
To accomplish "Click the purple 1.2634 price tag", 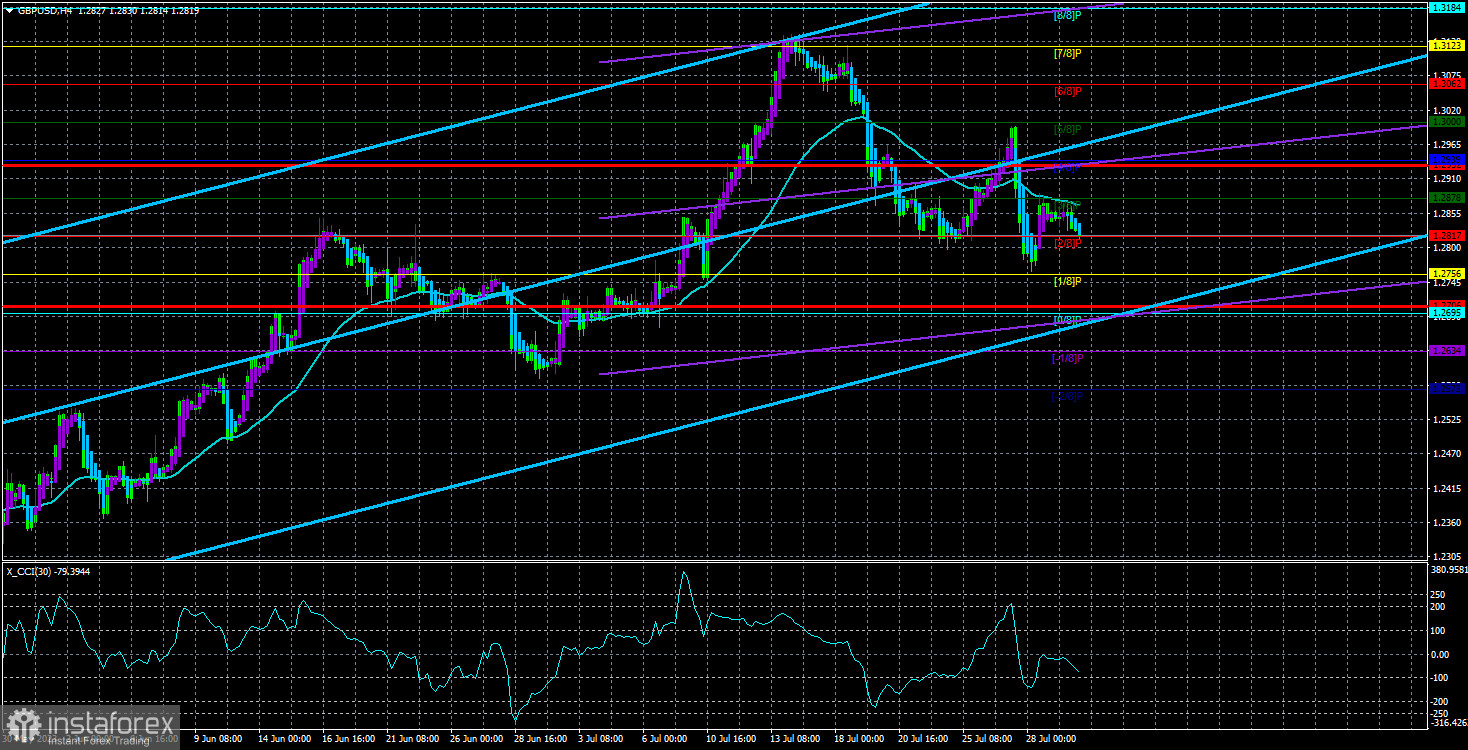I will (x=1446, y=350).
